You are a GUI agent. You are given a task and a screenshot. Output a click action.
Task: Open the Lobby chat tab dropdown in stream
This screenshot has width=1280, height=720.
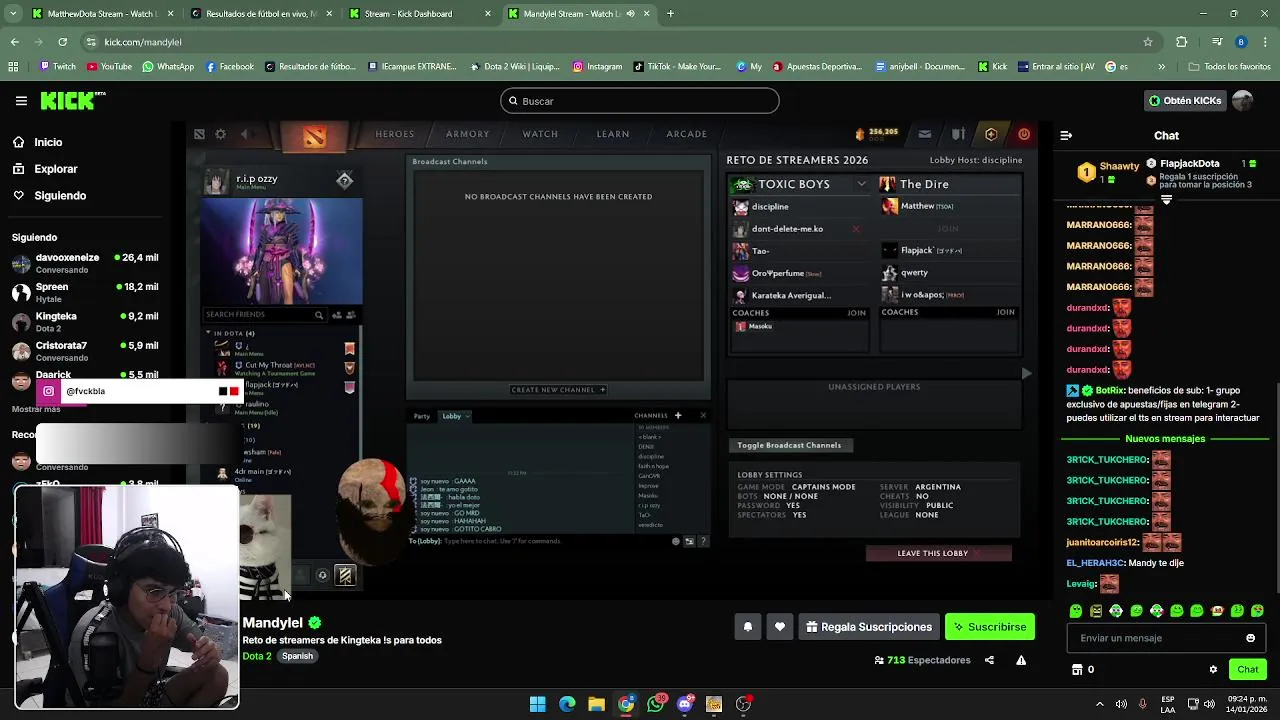466,416
